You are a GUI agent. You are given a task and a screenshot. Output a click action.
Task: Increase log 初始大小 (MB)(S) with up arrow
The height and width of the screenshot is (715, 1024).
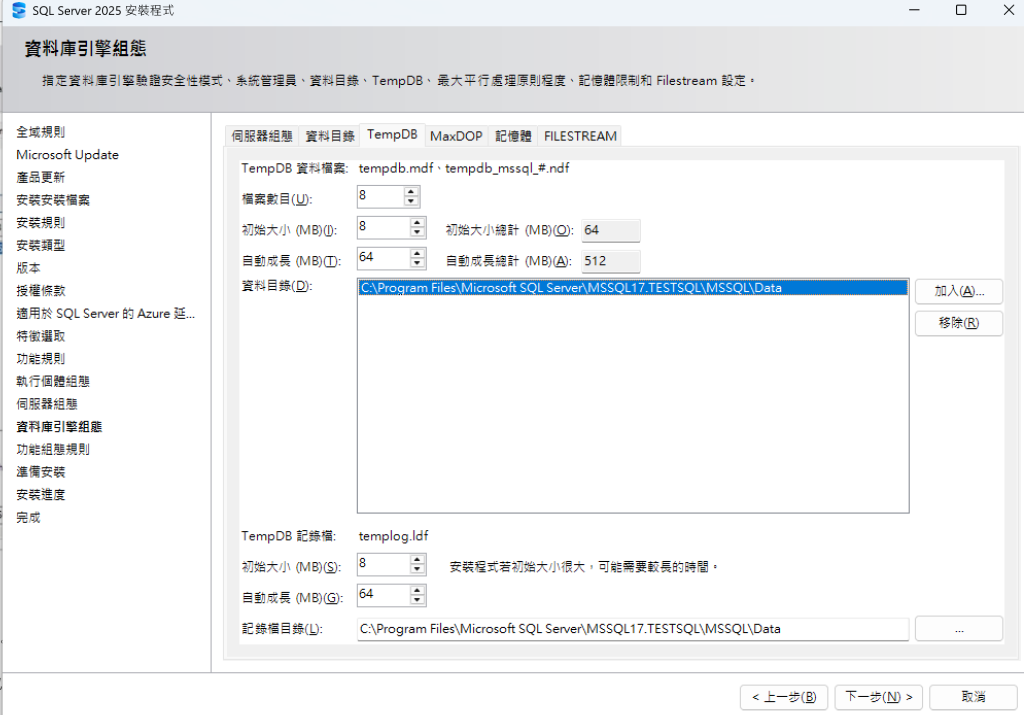tap(417, 559)
